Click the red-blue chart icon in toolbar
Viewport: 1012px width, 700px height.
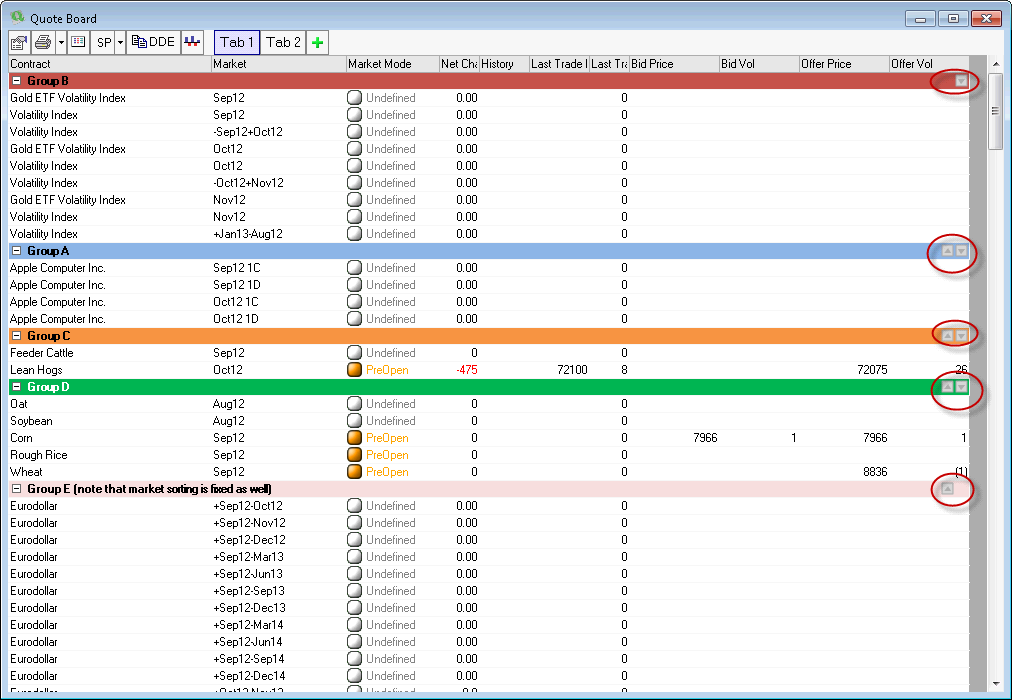pyautogui.click(x=194, y=42)
